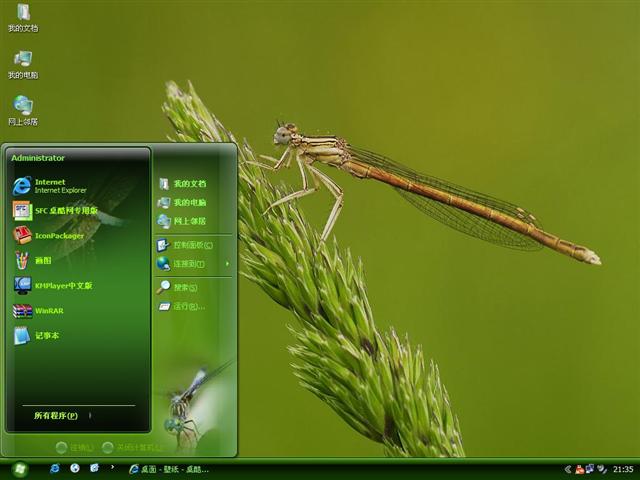640x480 pixels.
Task: Open 画图 paint program in Start menu
Action: [x=32, y=260]
